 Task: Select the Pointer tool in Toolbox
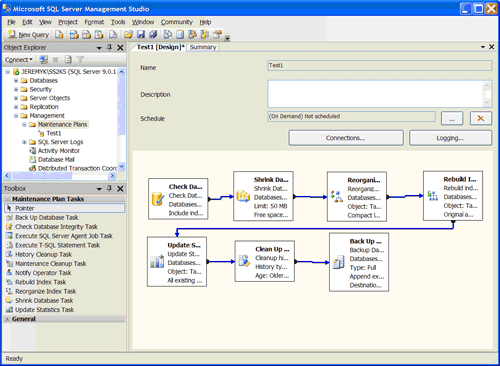pos(65,208)
